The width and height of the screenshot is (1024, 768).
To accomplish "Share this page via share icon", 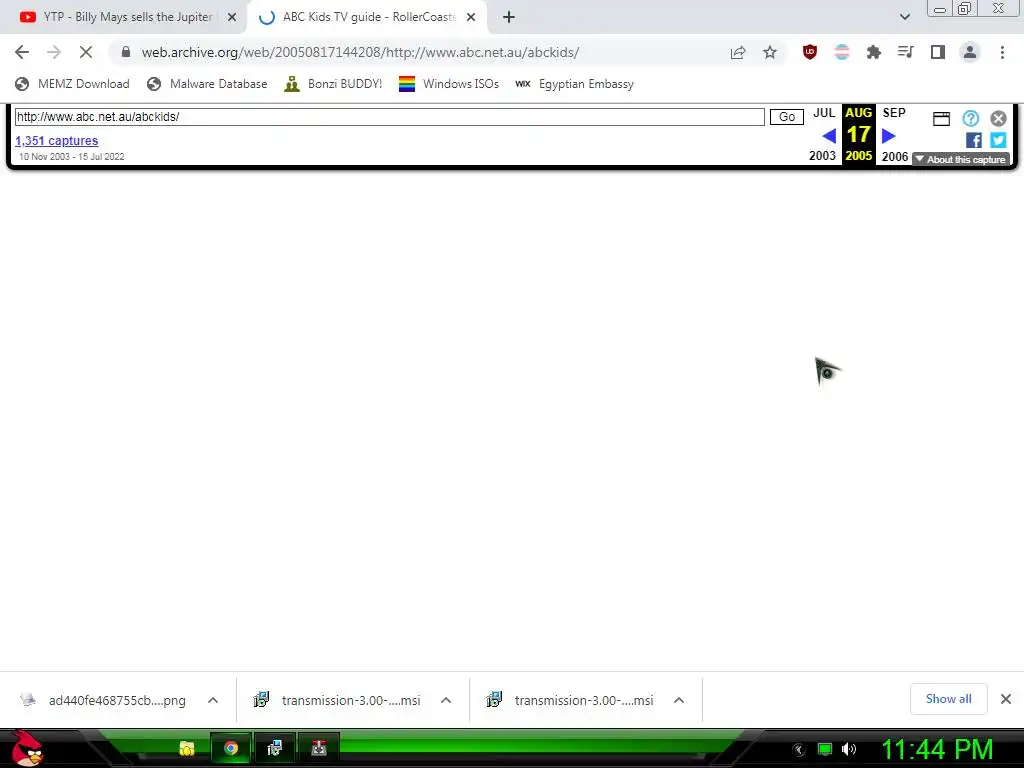I will coord(738,52).
